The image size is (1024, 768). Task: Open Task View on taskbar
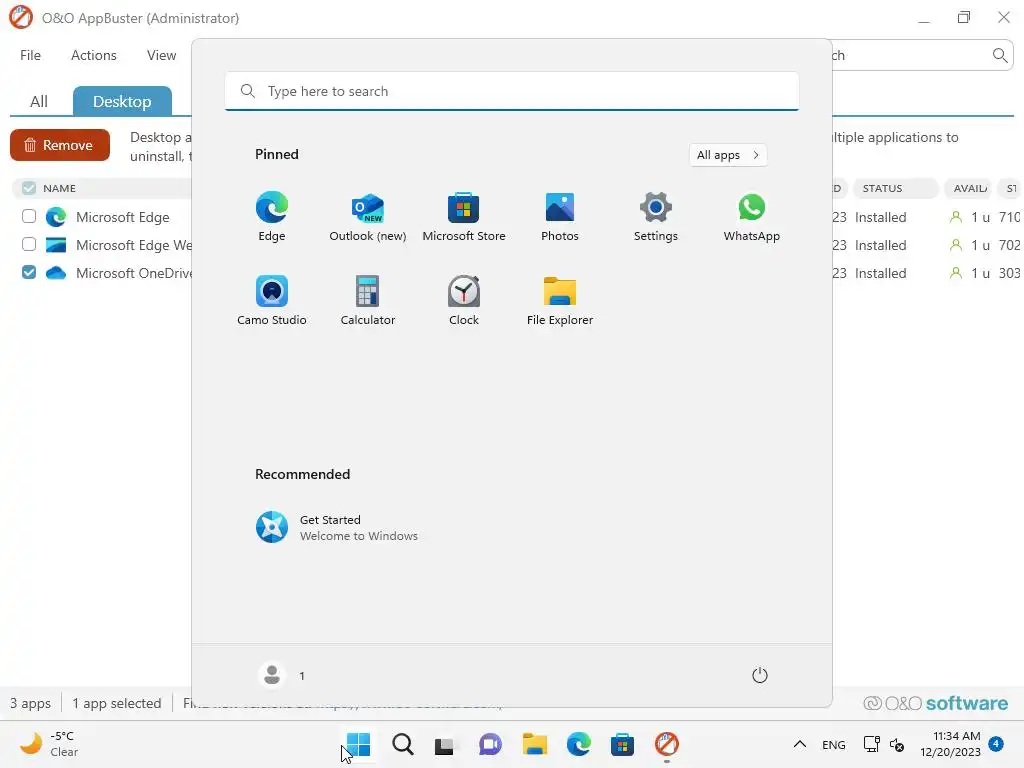tap(444, 744)
